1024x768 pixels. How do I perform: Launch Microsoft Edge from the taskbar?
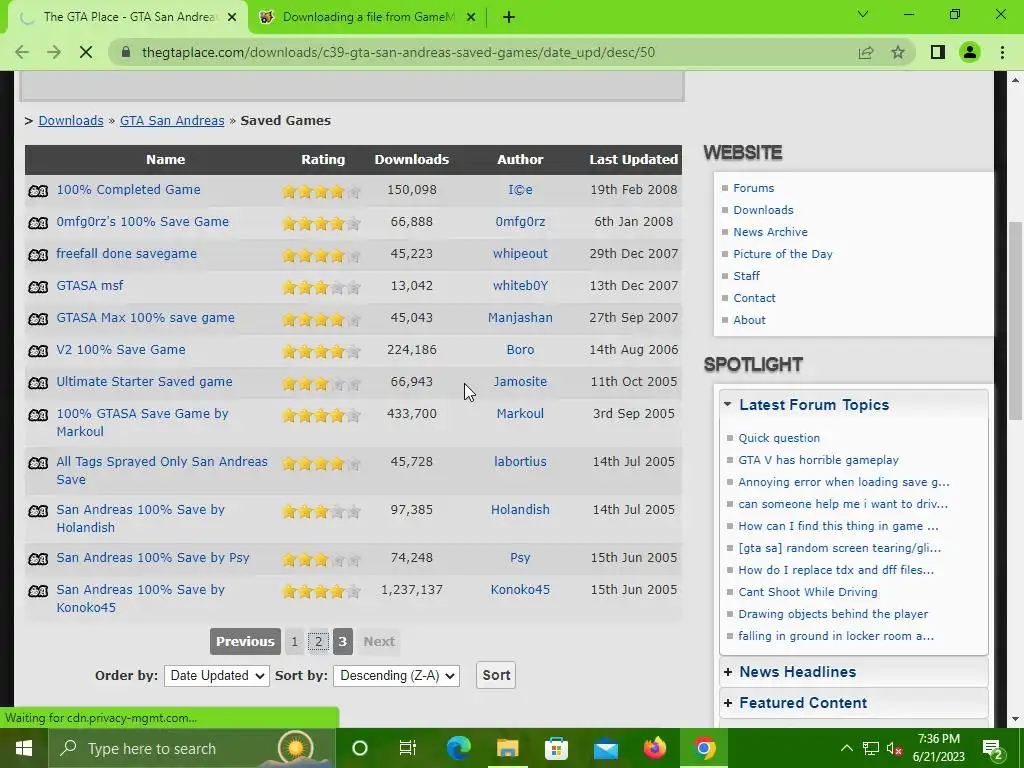tap(458, 748)
